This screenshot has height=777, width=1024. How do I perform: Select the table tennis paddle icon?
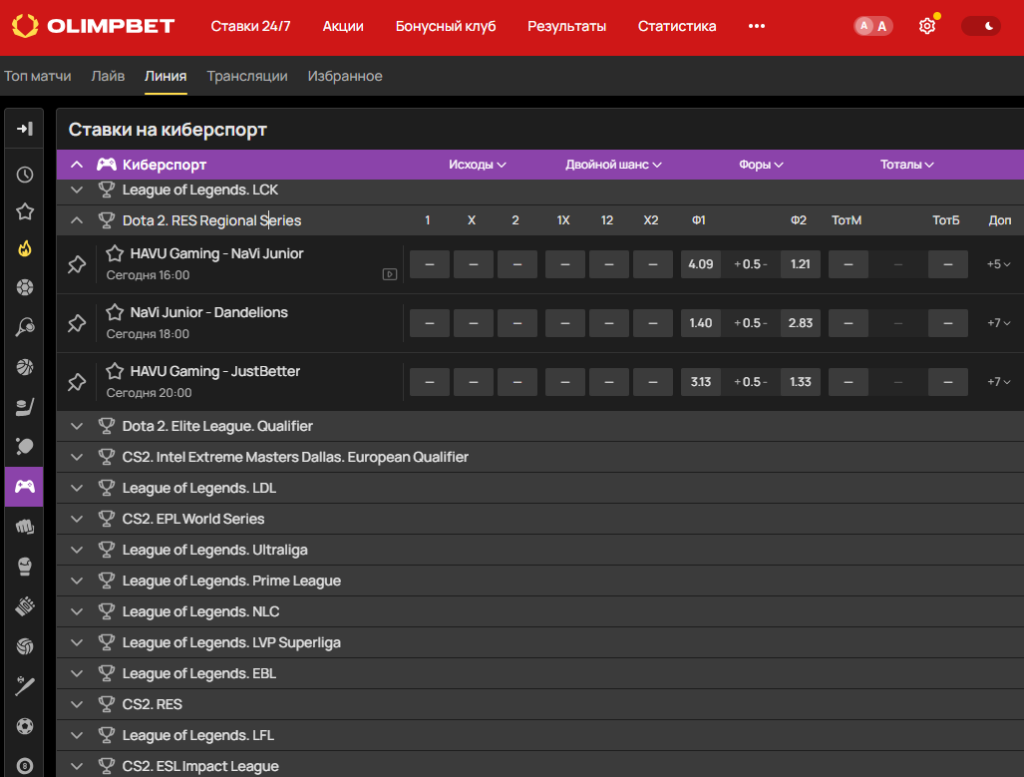[25, 447]
